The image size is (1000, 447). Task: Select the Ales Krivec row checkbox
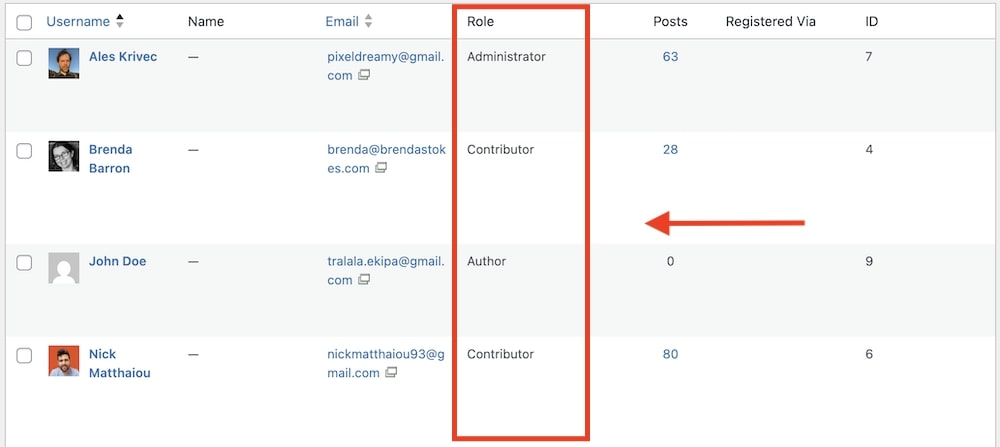25,58
